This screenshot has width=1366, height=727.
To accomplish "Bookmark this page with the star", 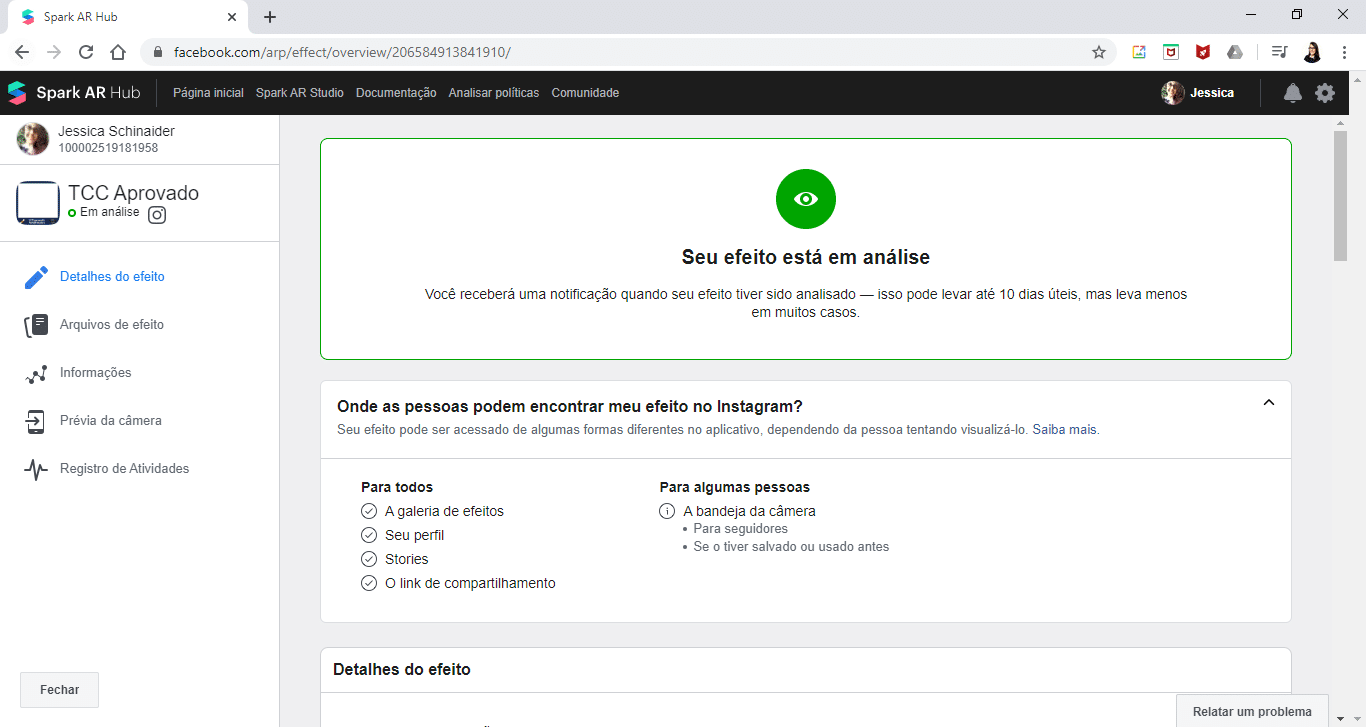I will click(x=1099, y=52).
